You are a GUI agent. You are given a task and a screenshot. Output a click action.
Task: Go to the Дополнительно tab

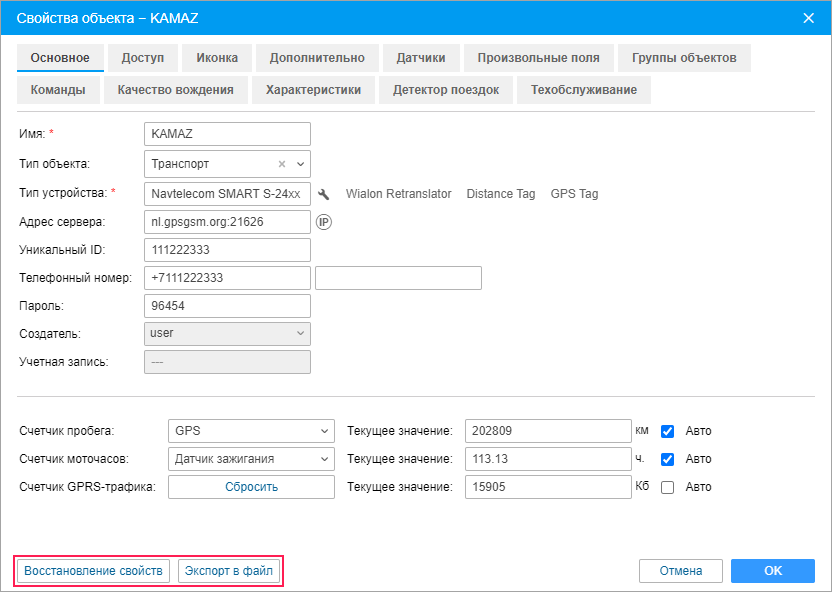pos(317,58)
